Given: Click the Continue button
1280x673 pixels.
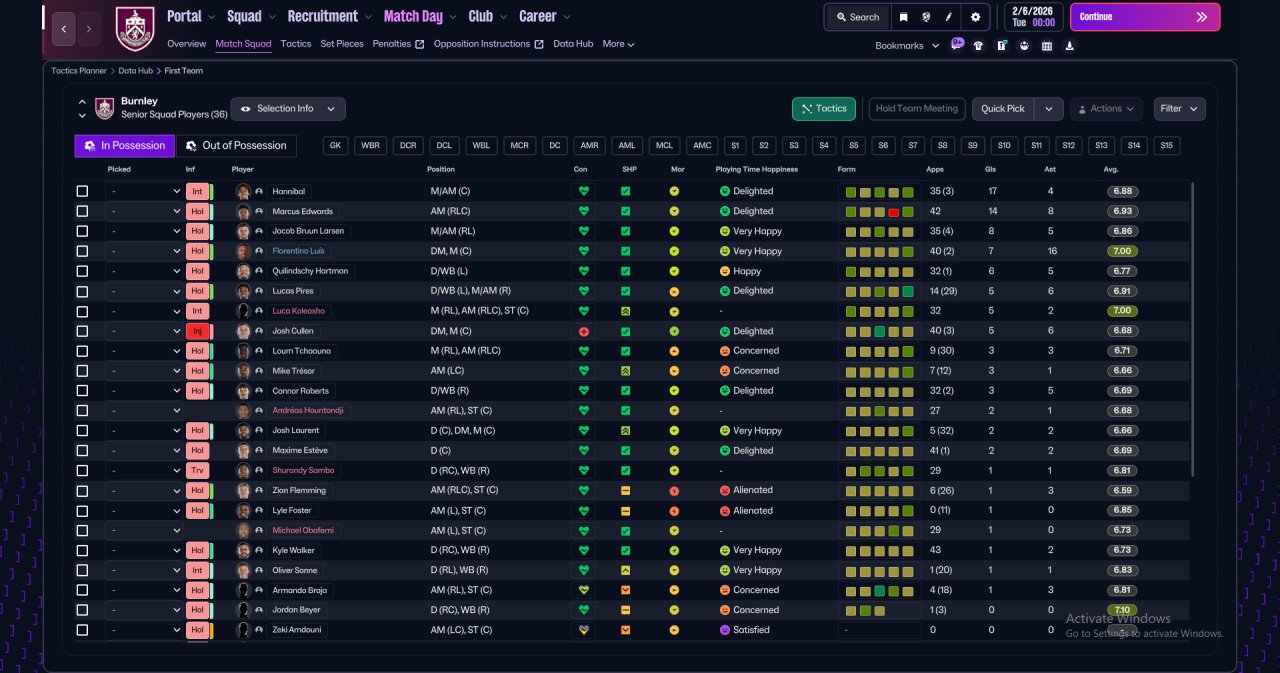Looking at the screenshot, I should 1145,17.
